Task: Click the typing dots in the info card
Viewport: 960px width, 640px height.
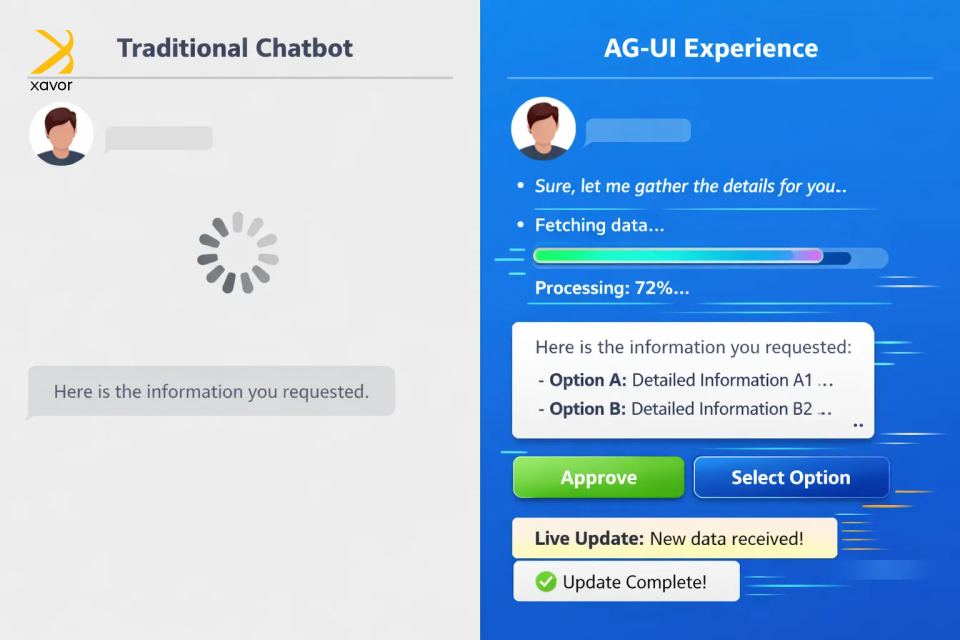Action: 857,425
